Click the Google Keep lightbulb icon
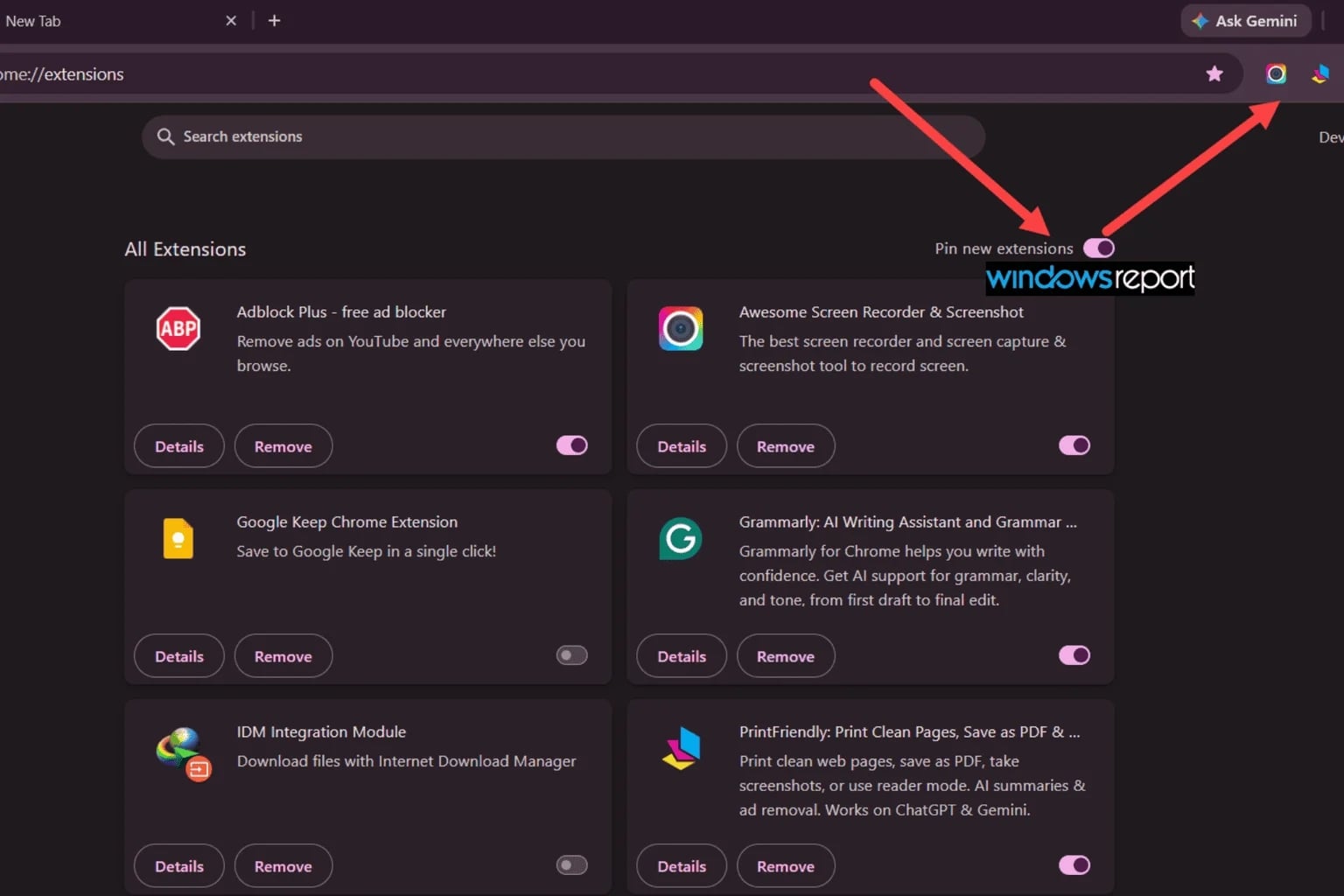Image resolution: width=1344 pixels, height=896 pixels. (178, 538)
